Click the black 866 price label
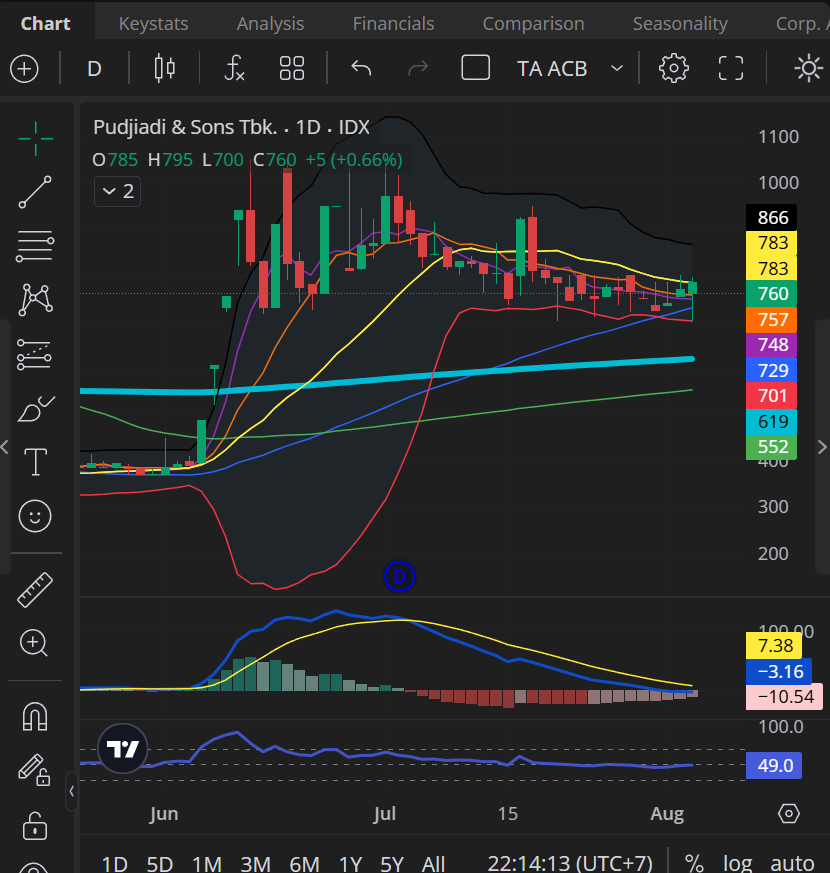 [772, 217]
